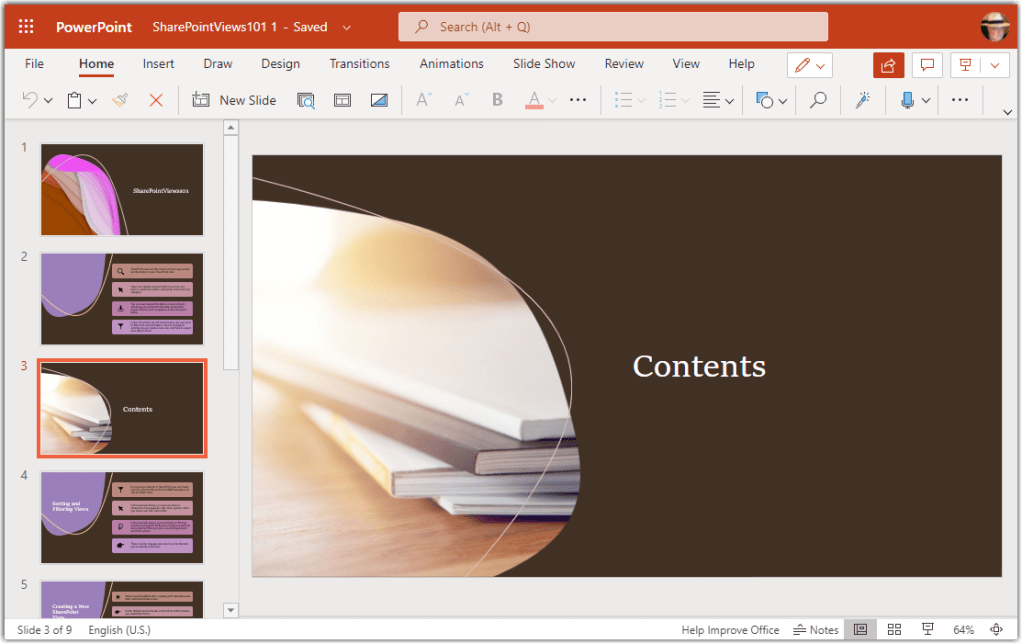Click the Format Painter brush icon
Screen dimensions: 1022x644
120,100
